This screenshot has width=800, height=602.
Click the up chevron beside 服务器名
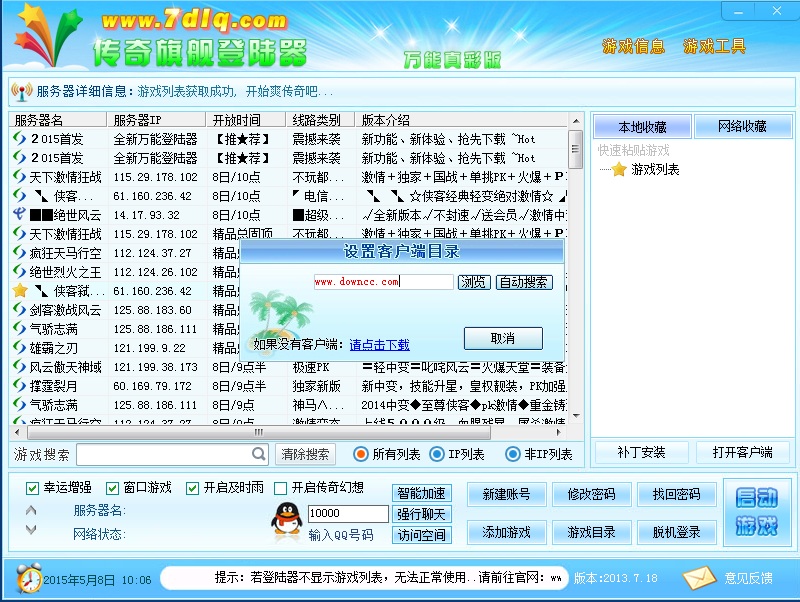31,511
